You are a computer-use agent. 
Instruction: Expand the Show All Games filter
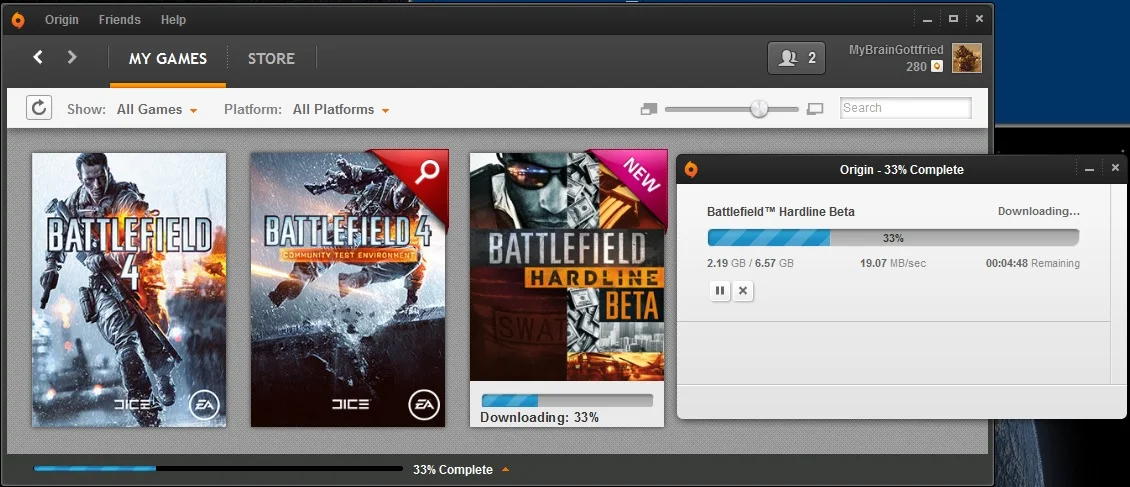click(x=157, y=110)
